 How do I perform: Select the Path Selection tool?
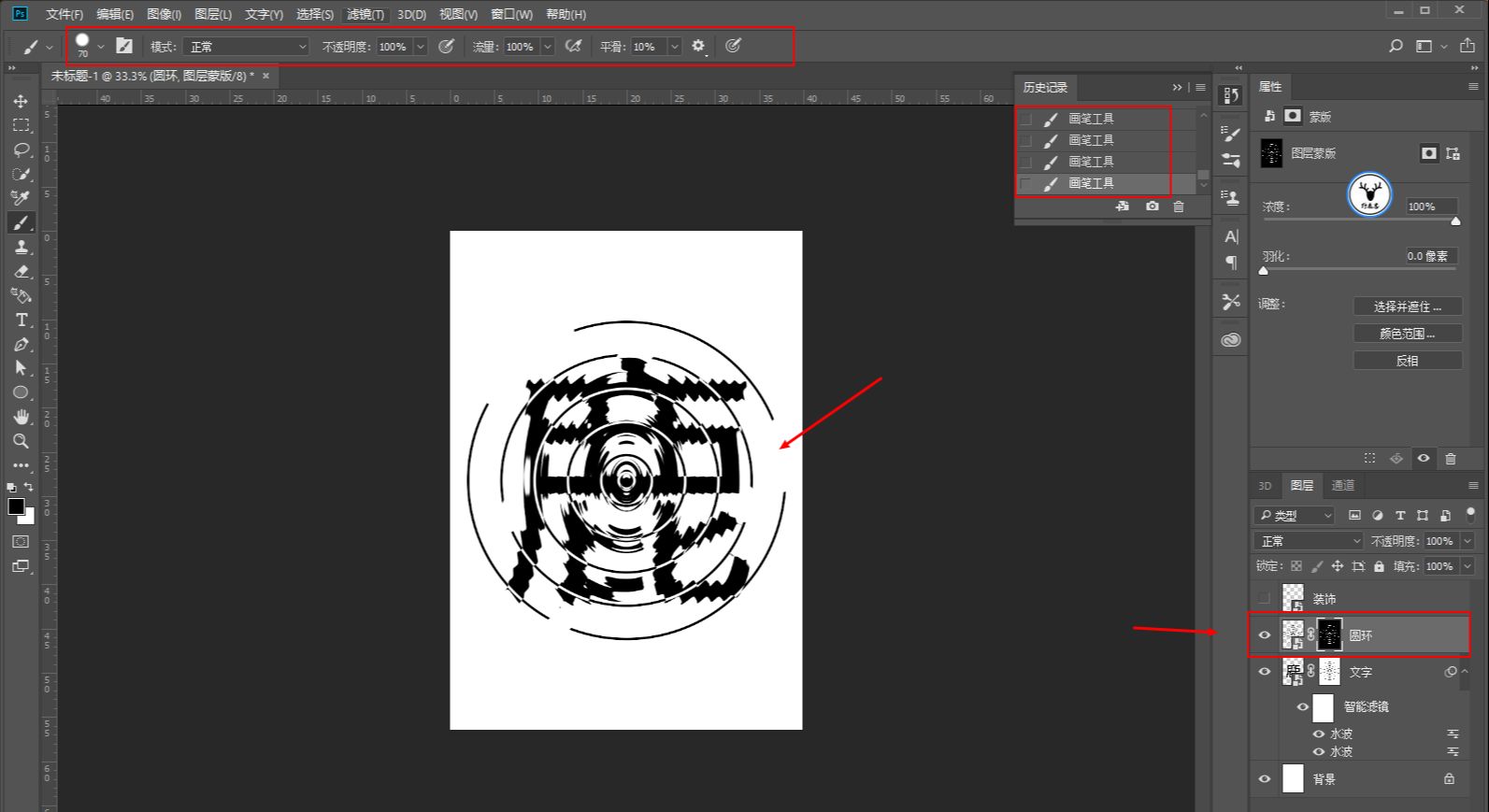pyautogui.click(x=21, y=368)
